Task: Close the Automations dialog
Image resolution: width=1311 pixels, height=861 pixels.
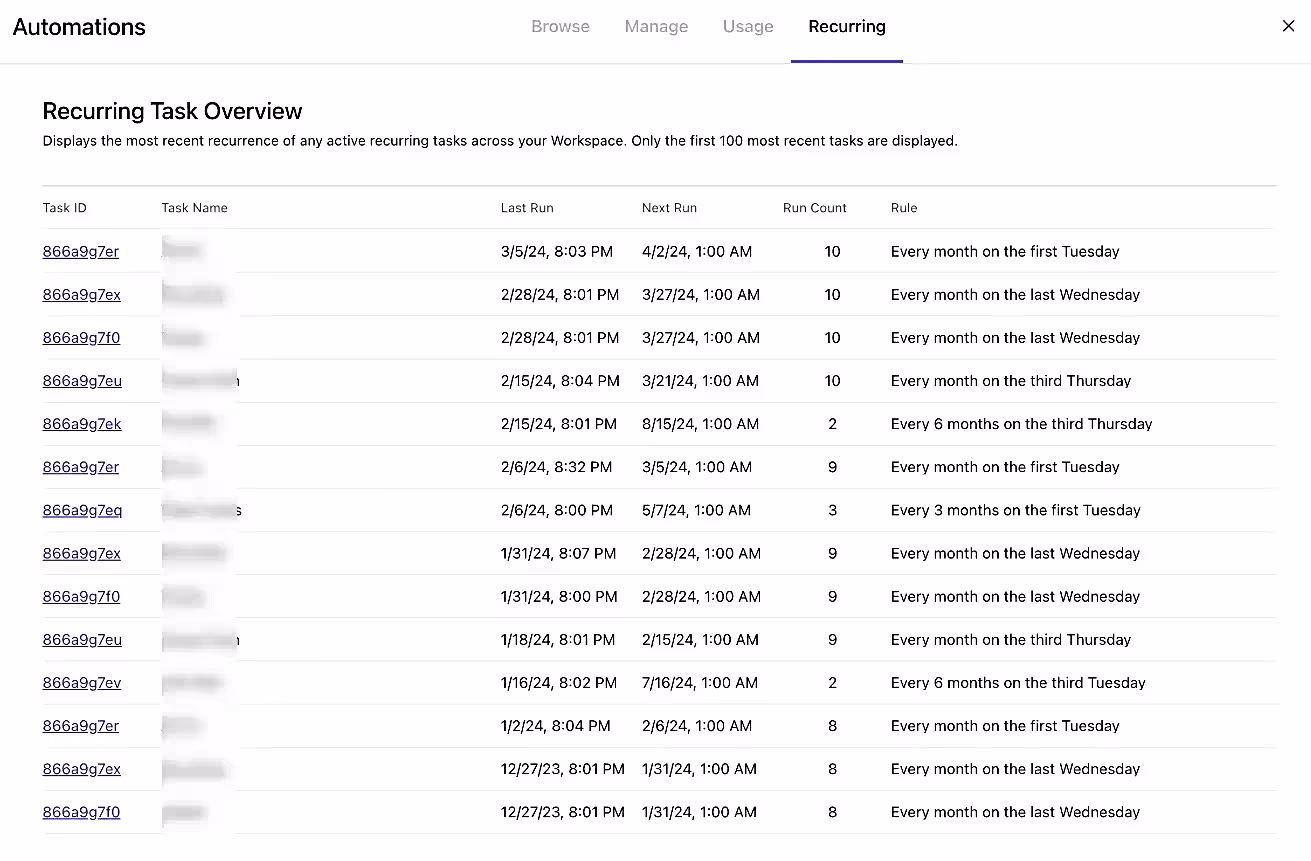Action: (1288, 27)
